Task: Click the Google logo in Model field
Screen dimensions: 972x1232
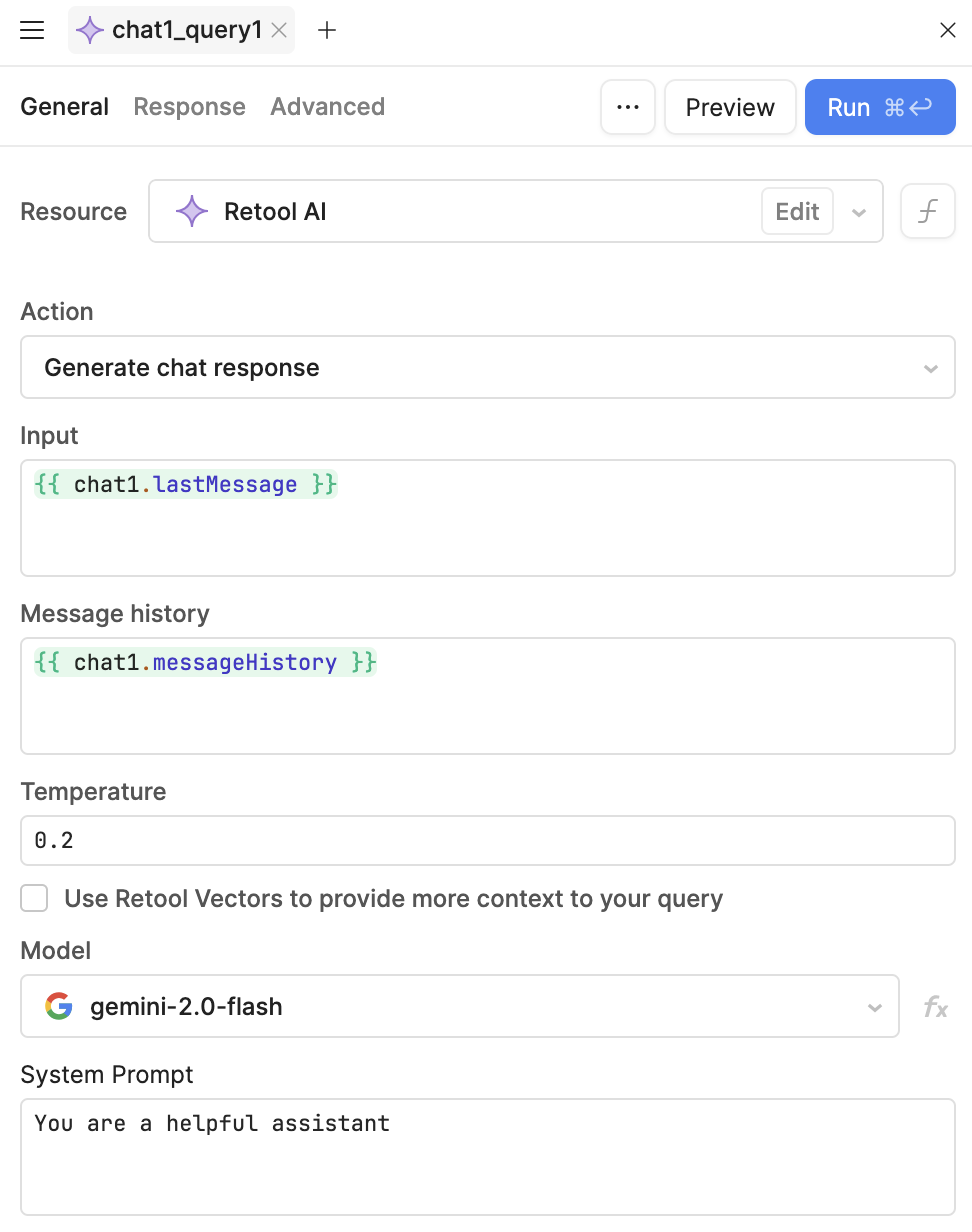Action: [x=59, y=1006]
